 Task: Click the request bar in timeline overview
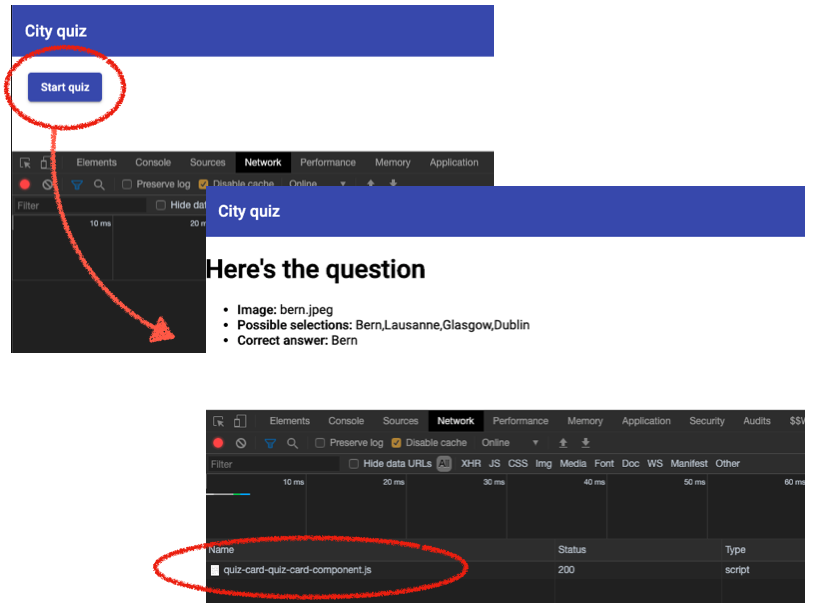pyautogui.click(x=228, y=494)
